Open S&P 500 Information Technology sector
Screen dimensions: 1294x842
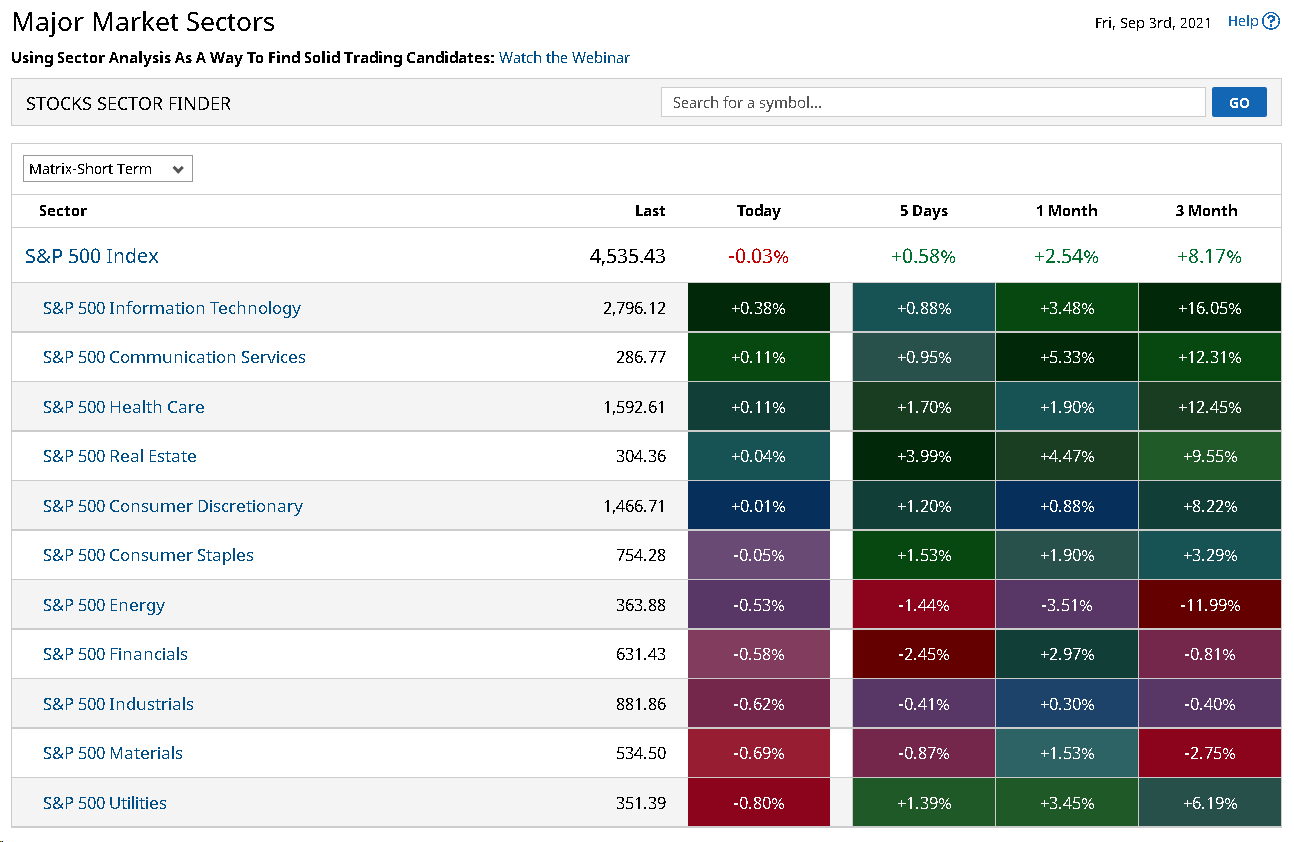click(x=172, y=308)
